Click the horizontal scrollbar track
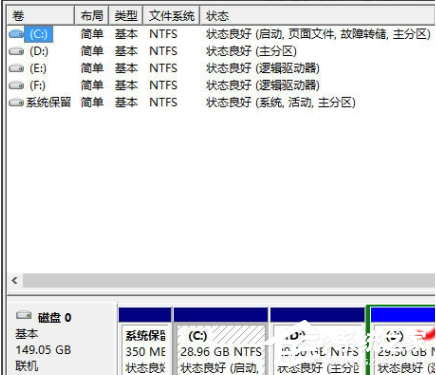Viewport: 436px width, 375px height. click(229, 280)
